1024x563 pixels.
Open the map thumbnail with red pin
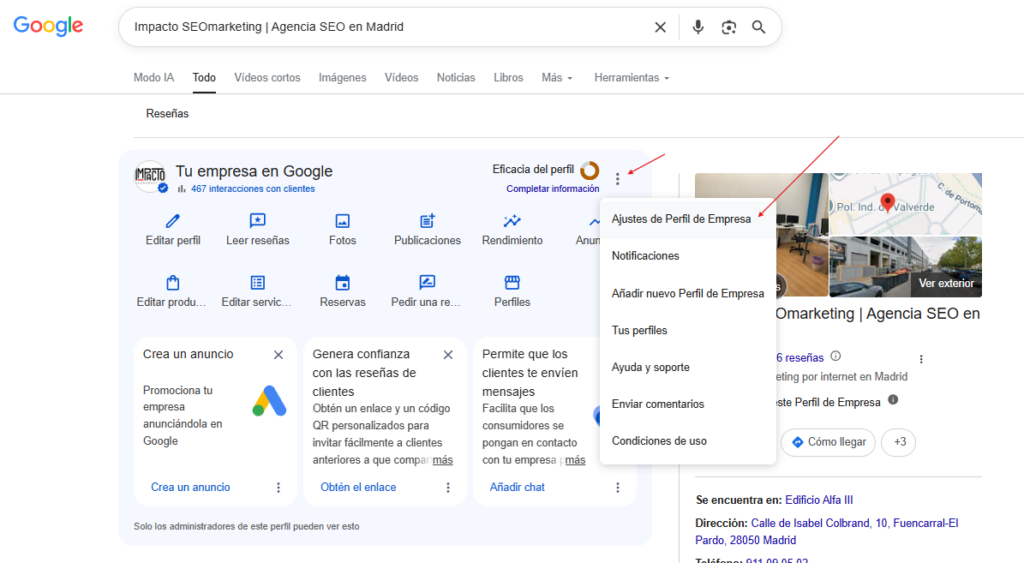(x=905, y=204)
